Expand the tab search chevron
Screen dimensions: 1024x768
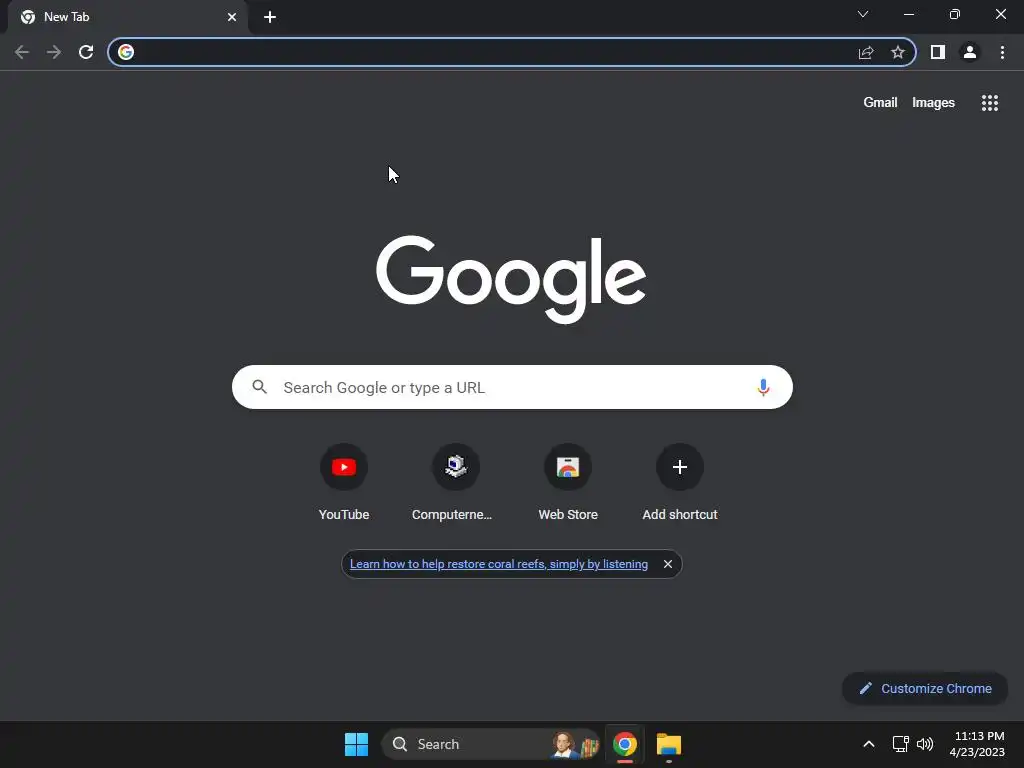[863, 14]
